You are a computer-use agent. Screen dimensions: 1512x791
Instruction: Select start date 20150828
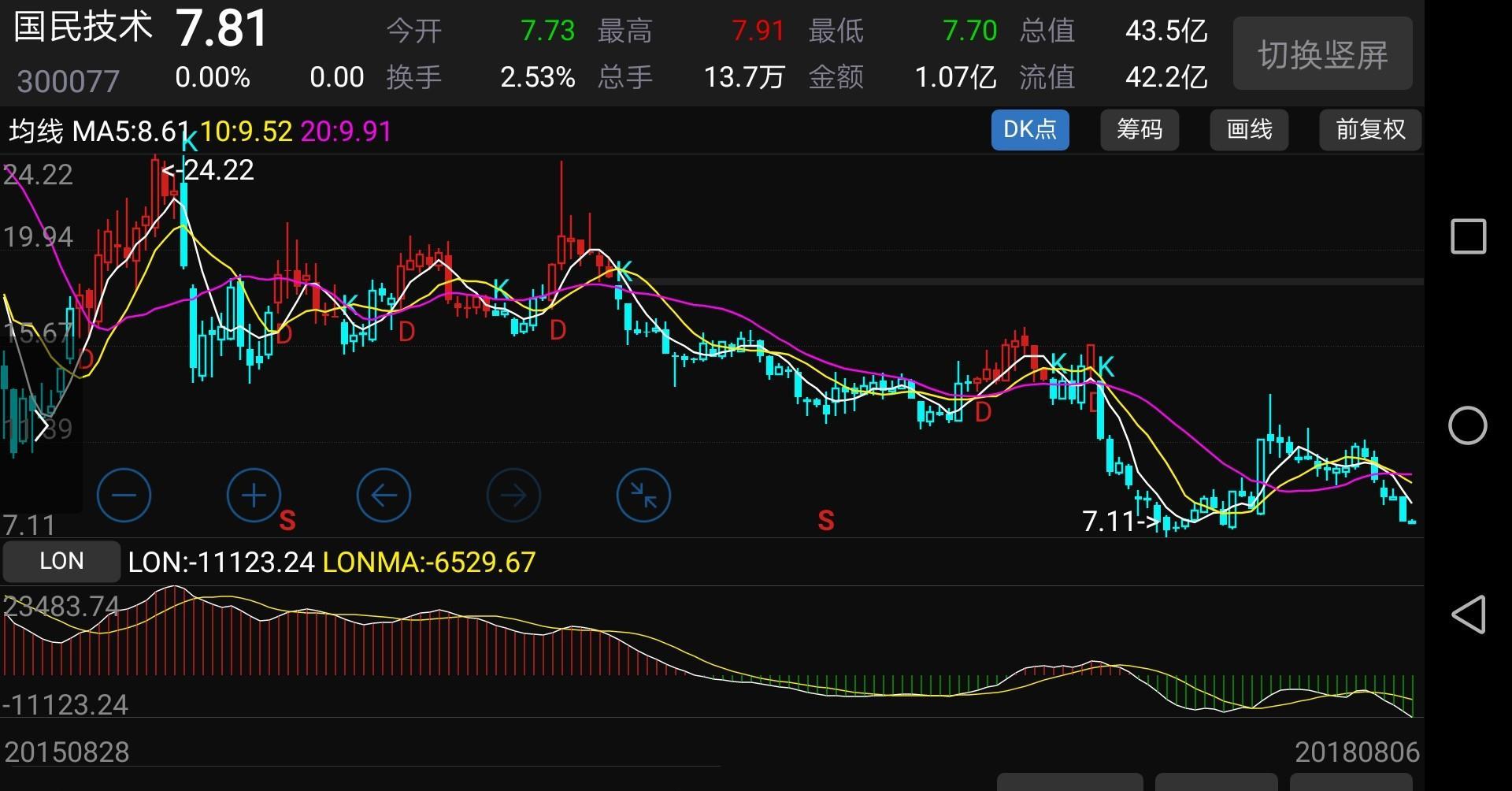[x=67, y=752]
